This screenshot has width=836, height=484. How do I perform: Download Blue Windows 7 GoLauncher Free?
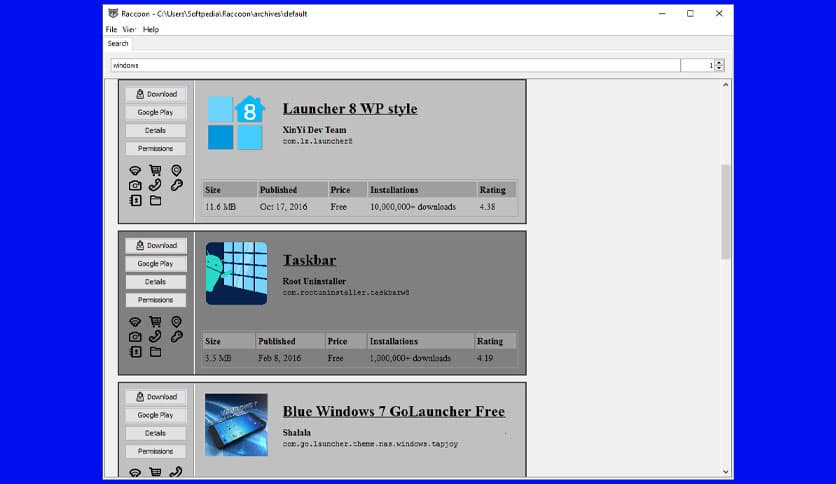[156, 397]
